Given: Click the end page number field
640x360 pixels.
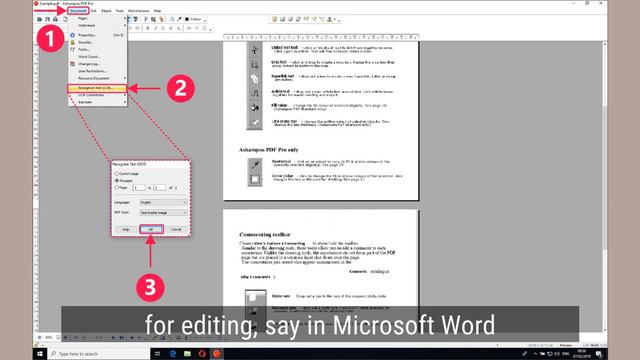Looking at the screenshot, I should point(160,188).
